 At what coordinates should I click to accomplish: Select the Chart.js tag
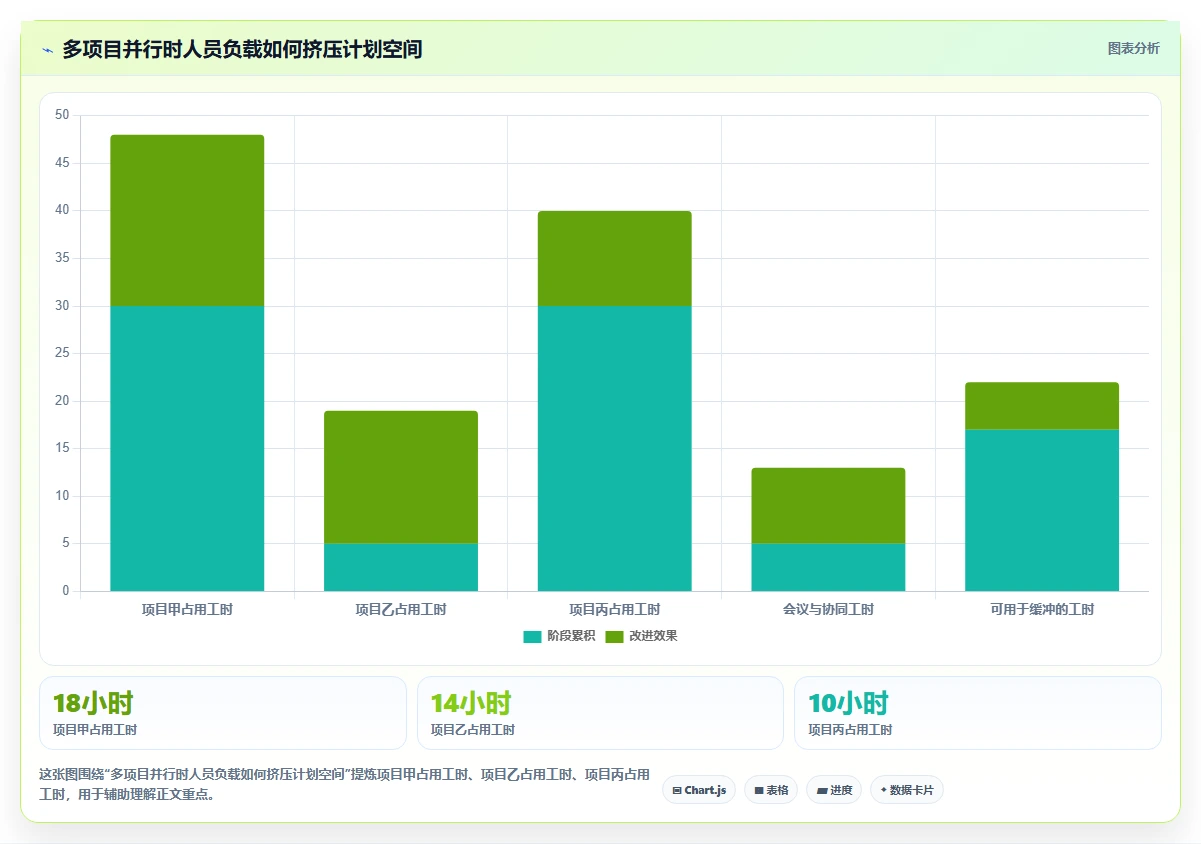[699, 790]
